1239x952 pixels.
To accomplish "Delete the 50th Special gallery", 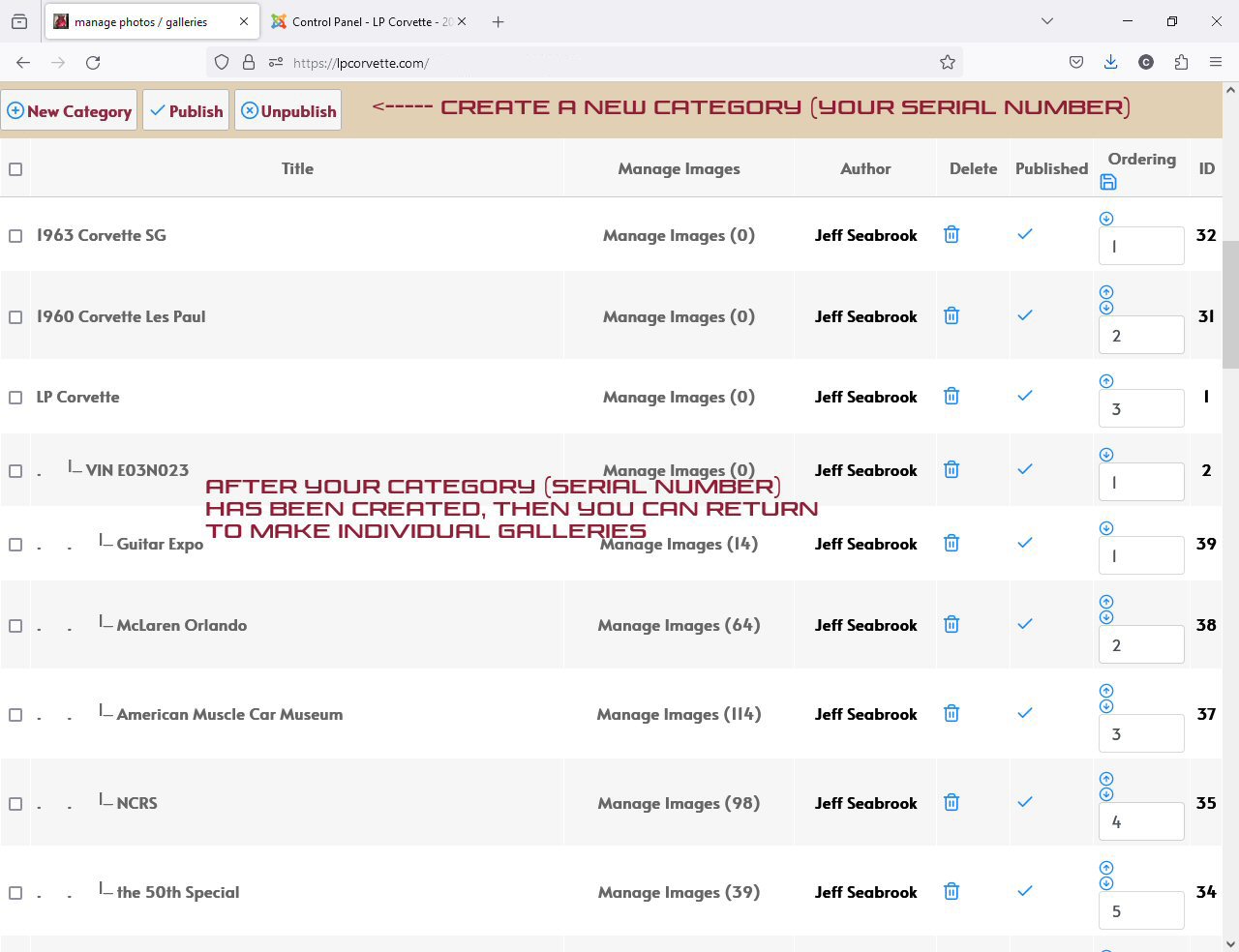I will [x=952, y=891].
